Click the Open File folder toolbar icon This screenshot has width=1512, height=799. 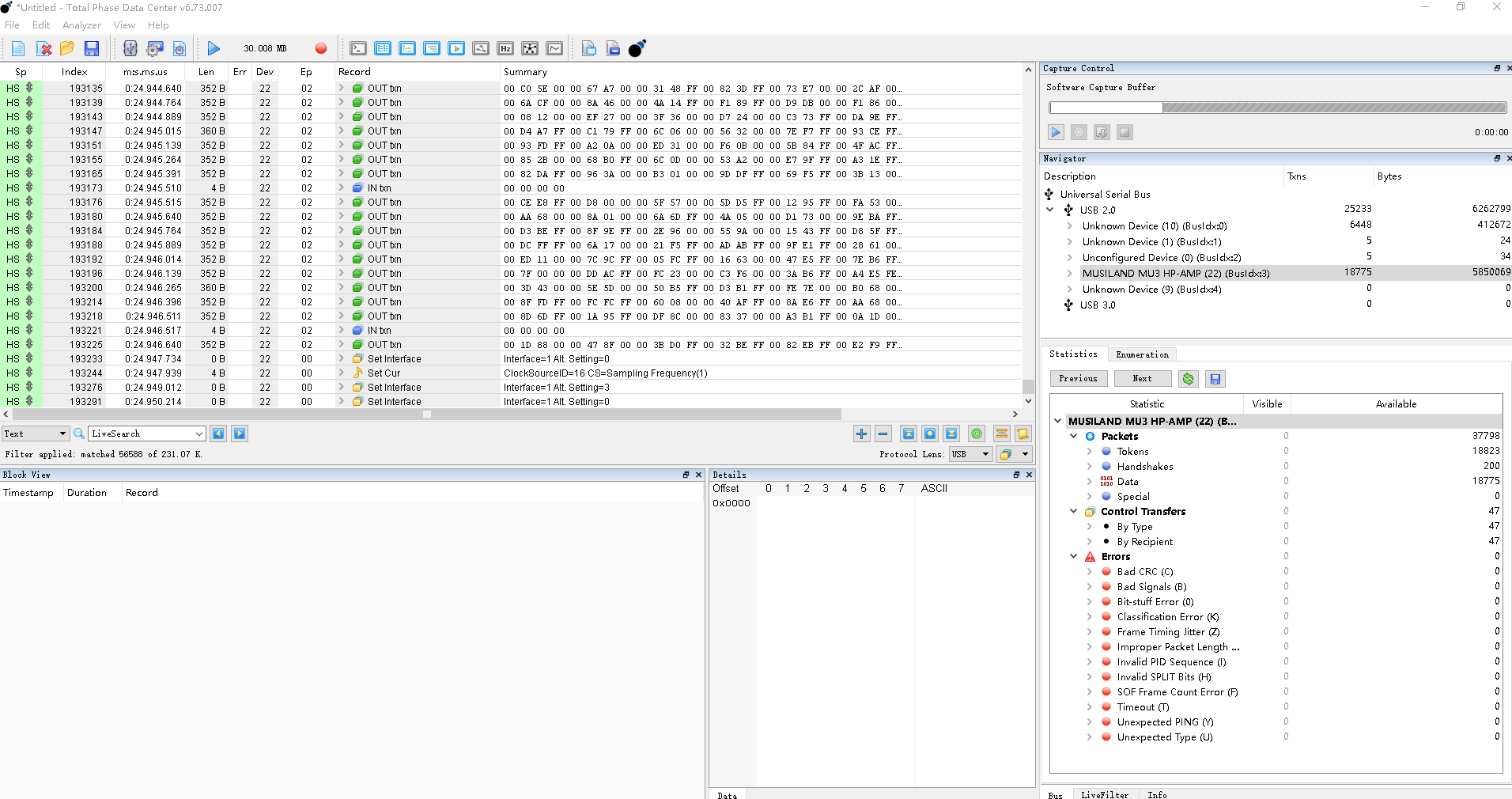tap(67, 48)
